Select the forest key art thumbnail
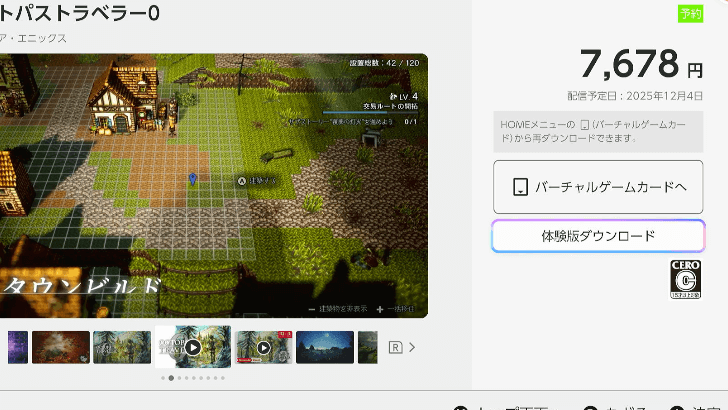Image resolution: width=728 pixels, height=410 pixels. pos(122,347)
